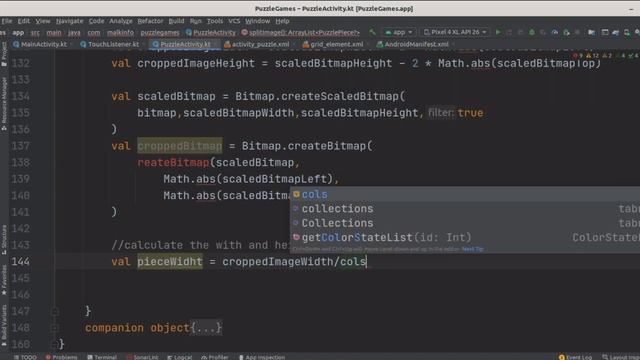
Task: Open the Profiler tool window
Action: pos(215,357)
